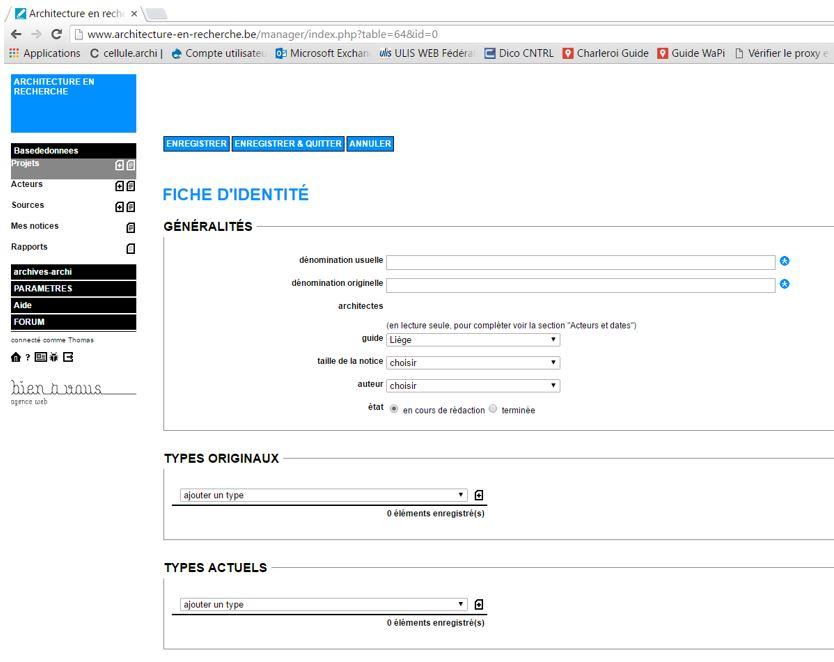834x662 pixels.
Task: Open the PARAMETRES menu in sidebar
Action: [x=72, y=289]
